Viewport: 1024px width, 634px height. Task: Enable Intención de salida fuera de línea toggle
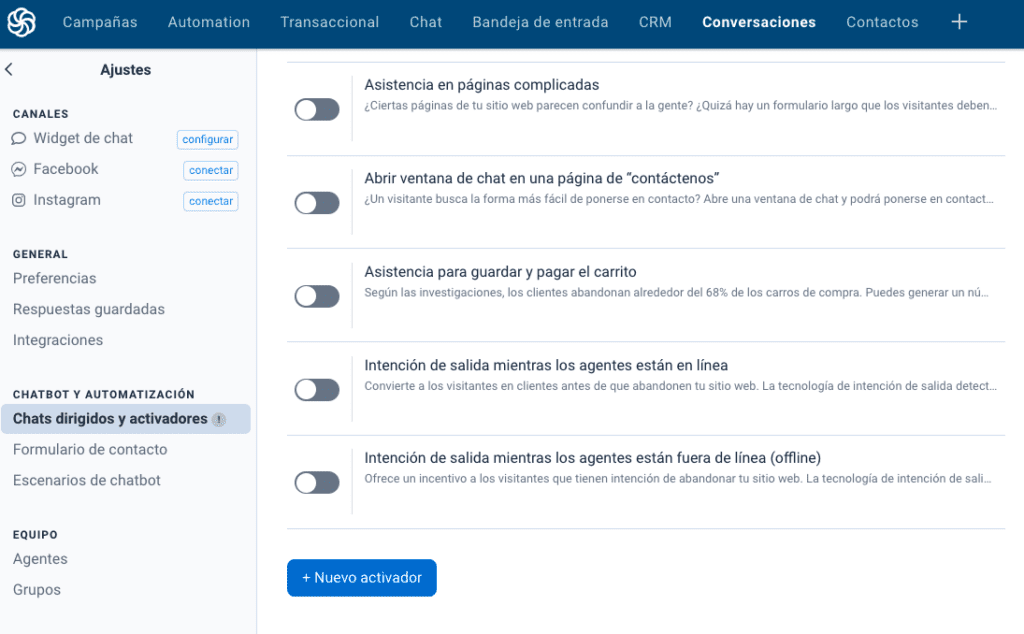[x=317, y=483]
